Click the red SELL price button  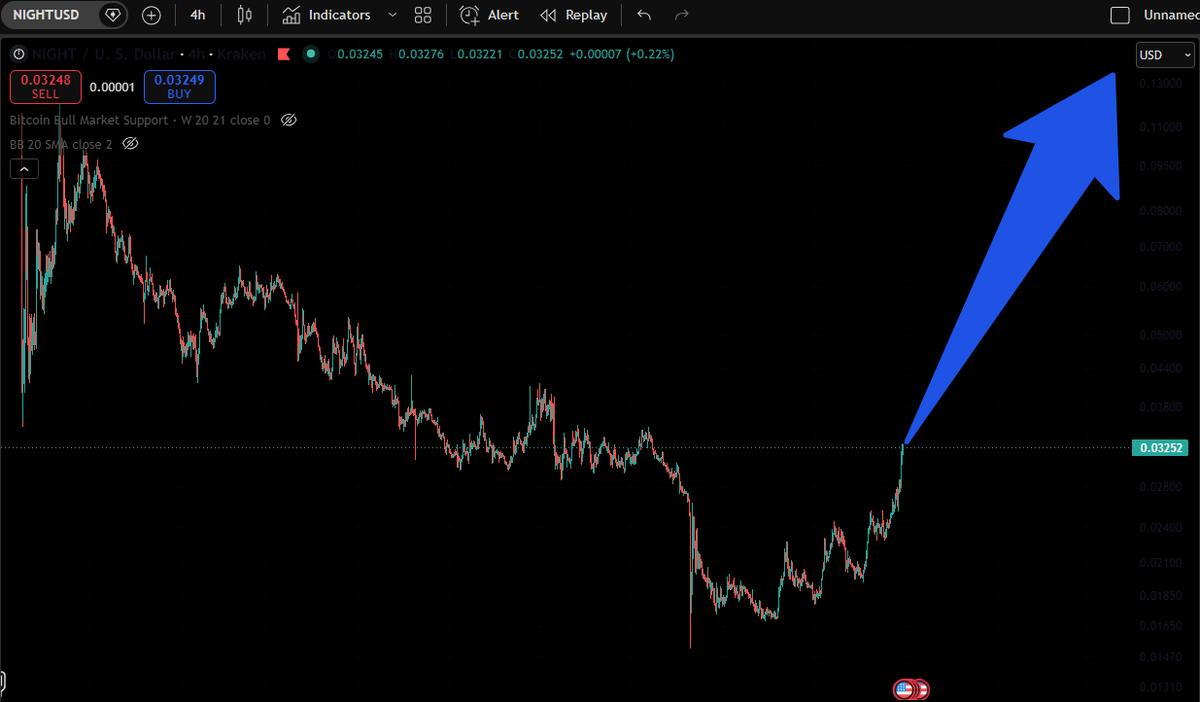click(45, 87)
